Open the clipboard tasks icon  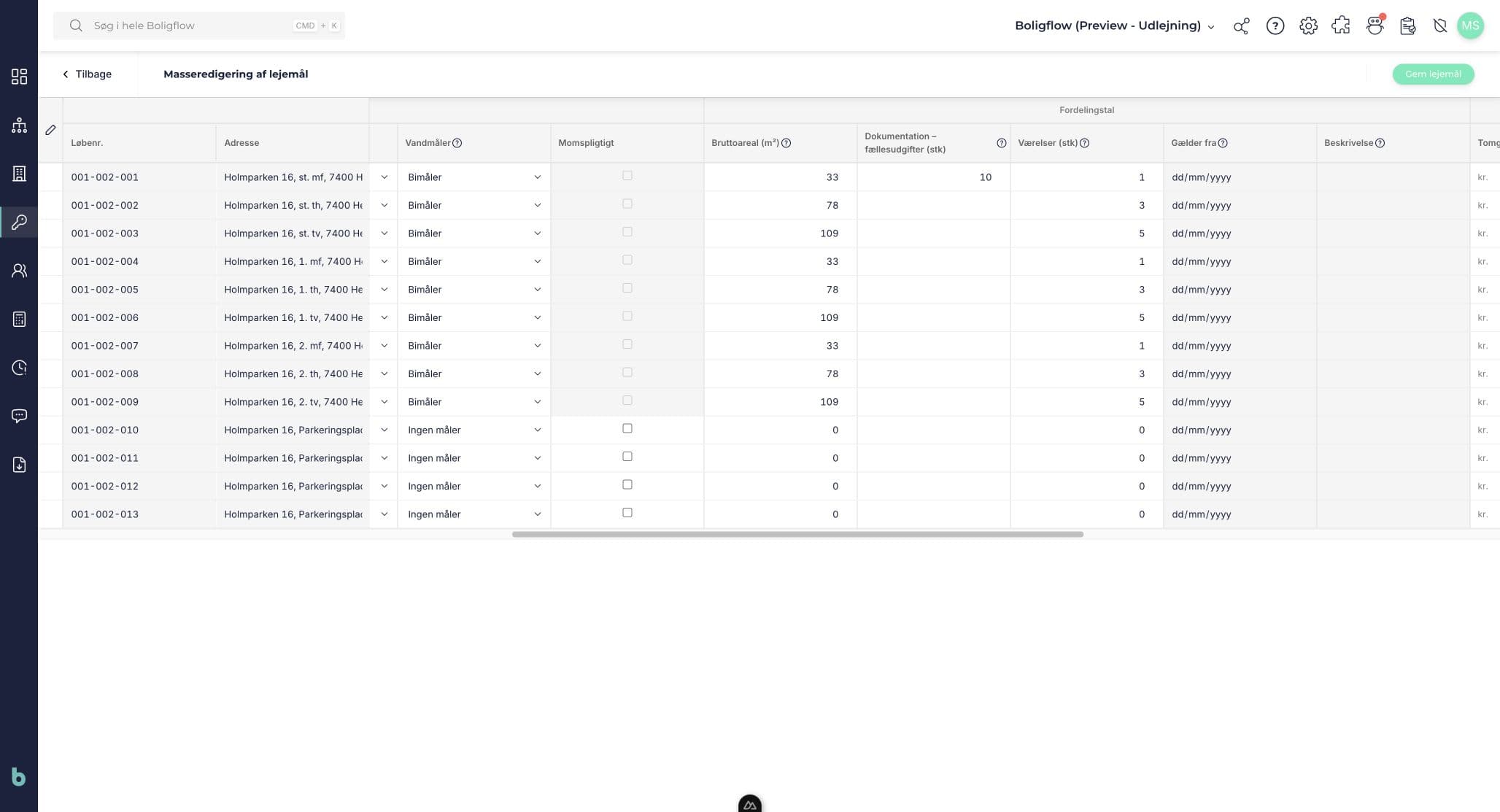pyautogui.click(x=1408, y=26)
